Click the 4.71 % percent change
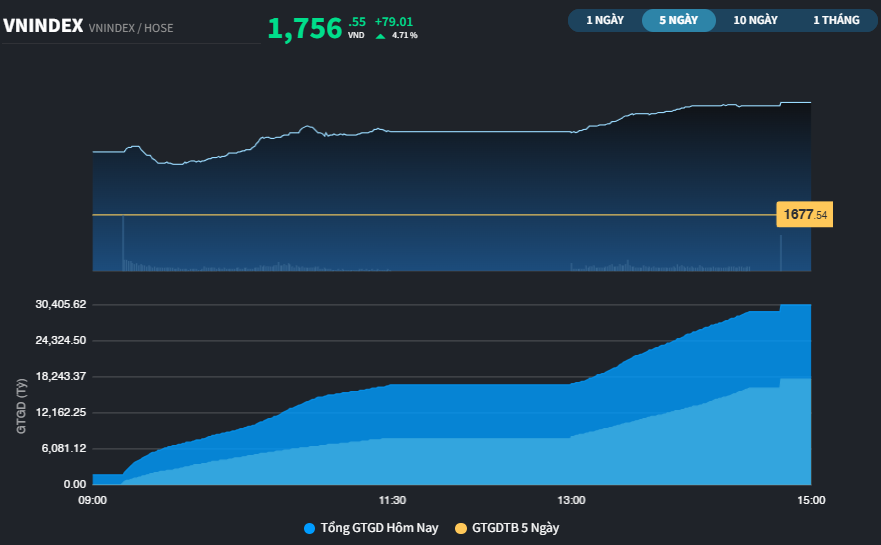Viewport: 881px width, 545px height. [405, 36]
